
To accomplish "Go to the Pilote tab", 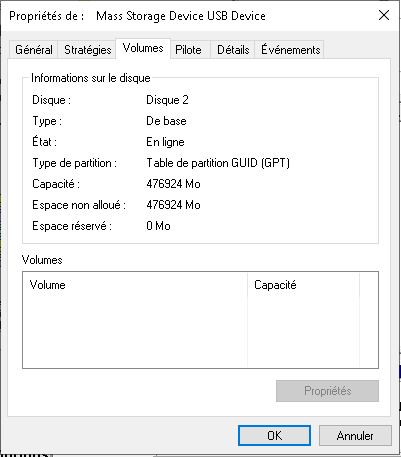I will coord(190,50).
